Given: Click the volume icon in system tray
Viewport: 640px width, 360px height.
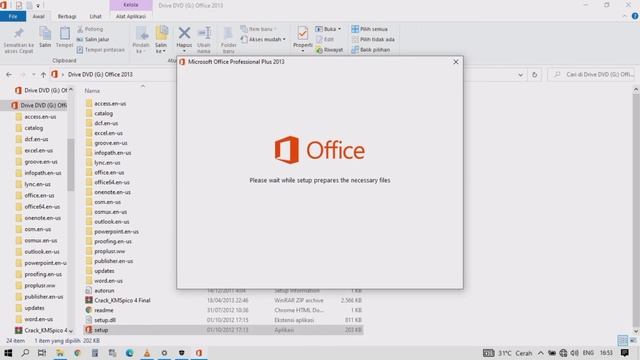Looking at the screenshot, I should click(x=575, y=353).
